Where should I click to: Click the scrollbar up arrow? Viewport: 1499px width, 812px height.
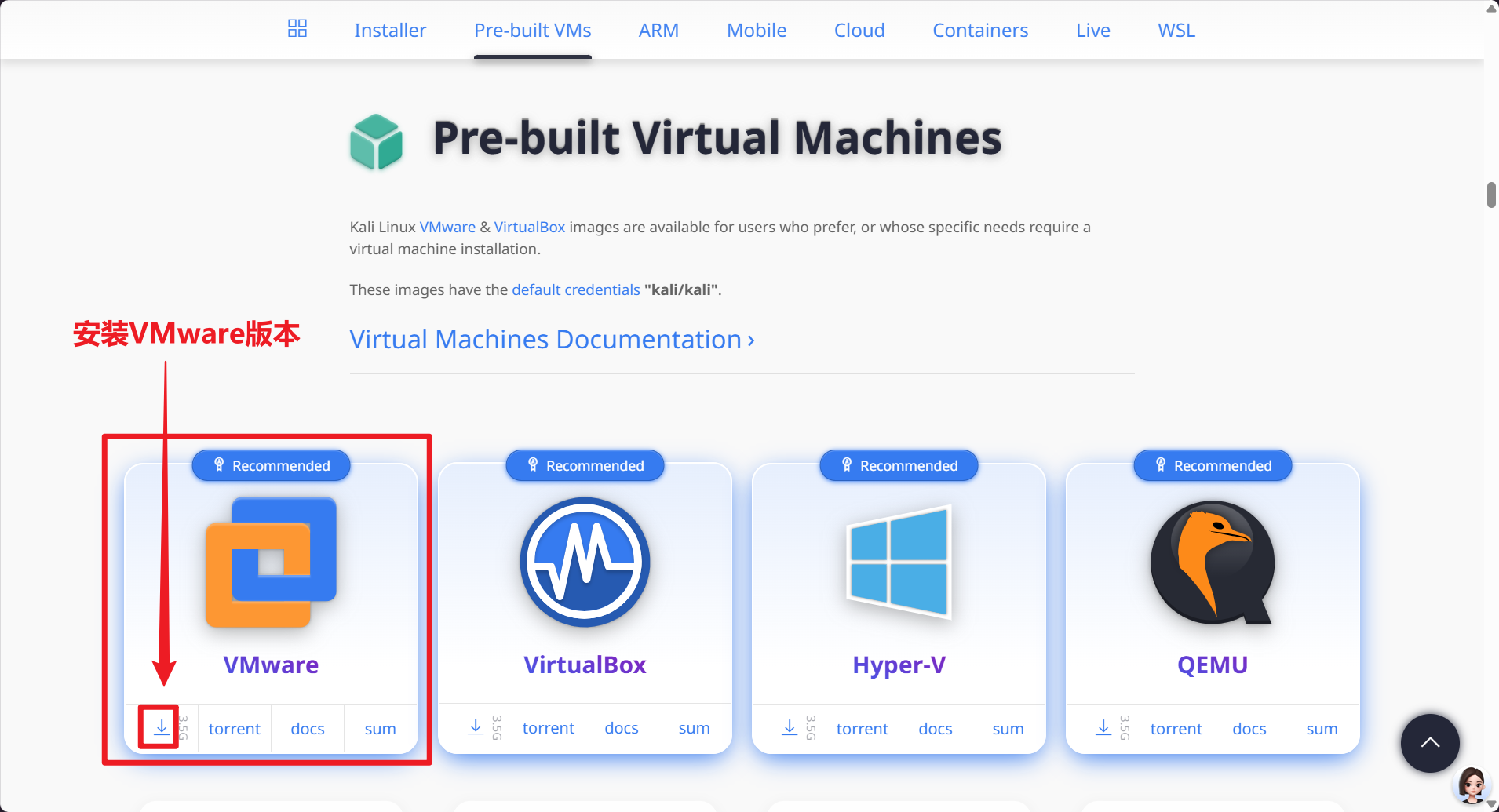point(1491,8)
